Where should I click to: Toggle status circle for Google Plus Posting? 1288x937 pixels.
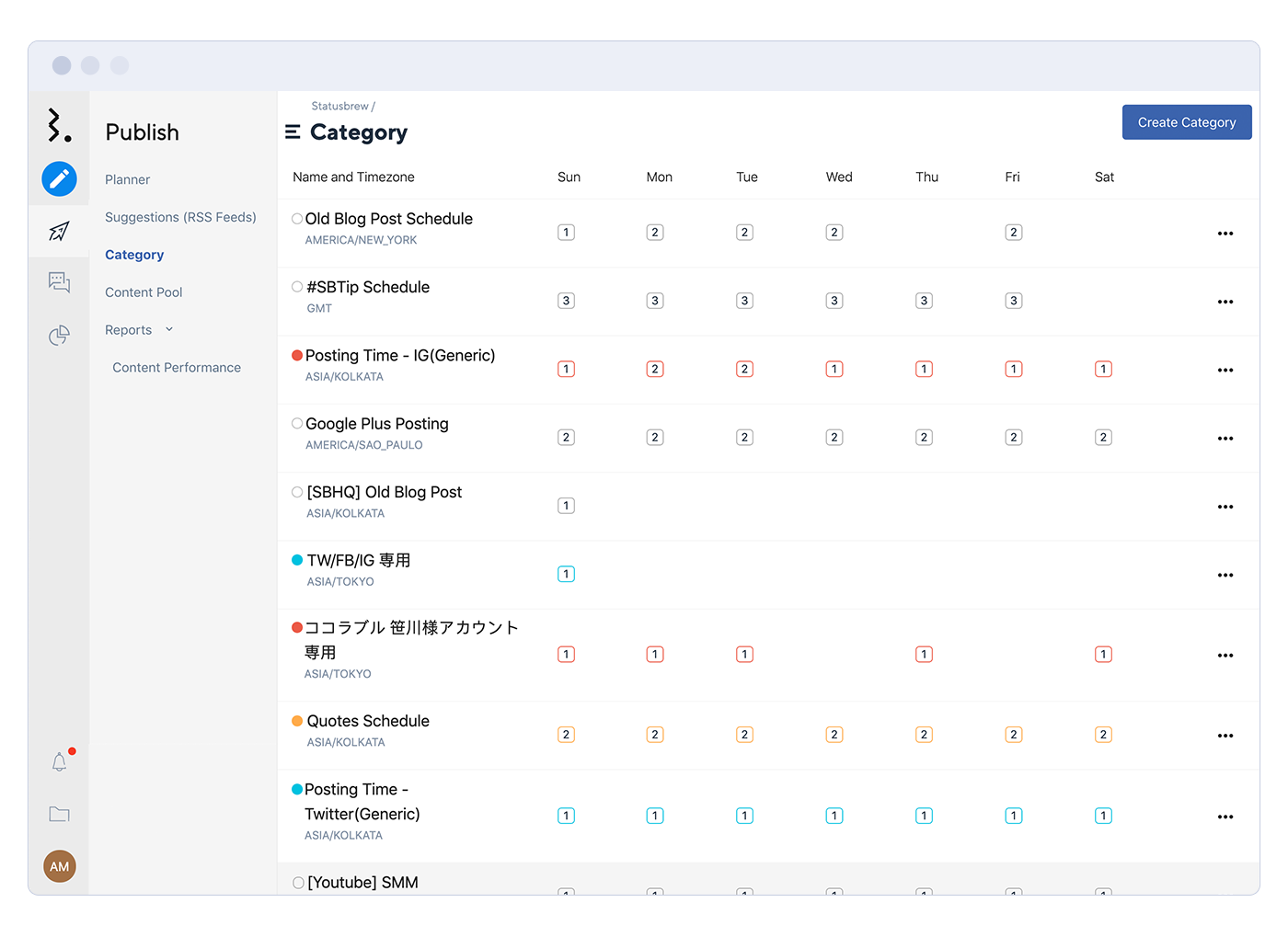pyautogui.click(x=296, y=424)
